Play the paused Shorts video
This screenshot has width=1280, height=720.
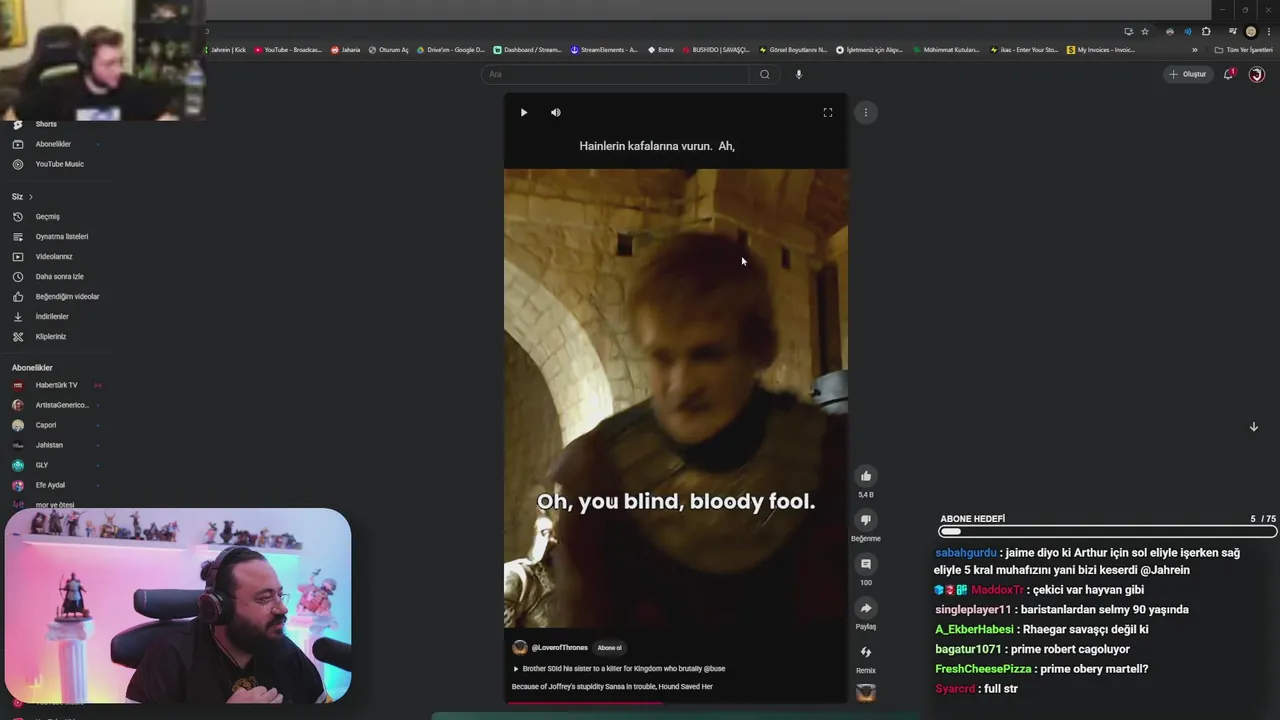pyautogui.click(x=523, y=113)
